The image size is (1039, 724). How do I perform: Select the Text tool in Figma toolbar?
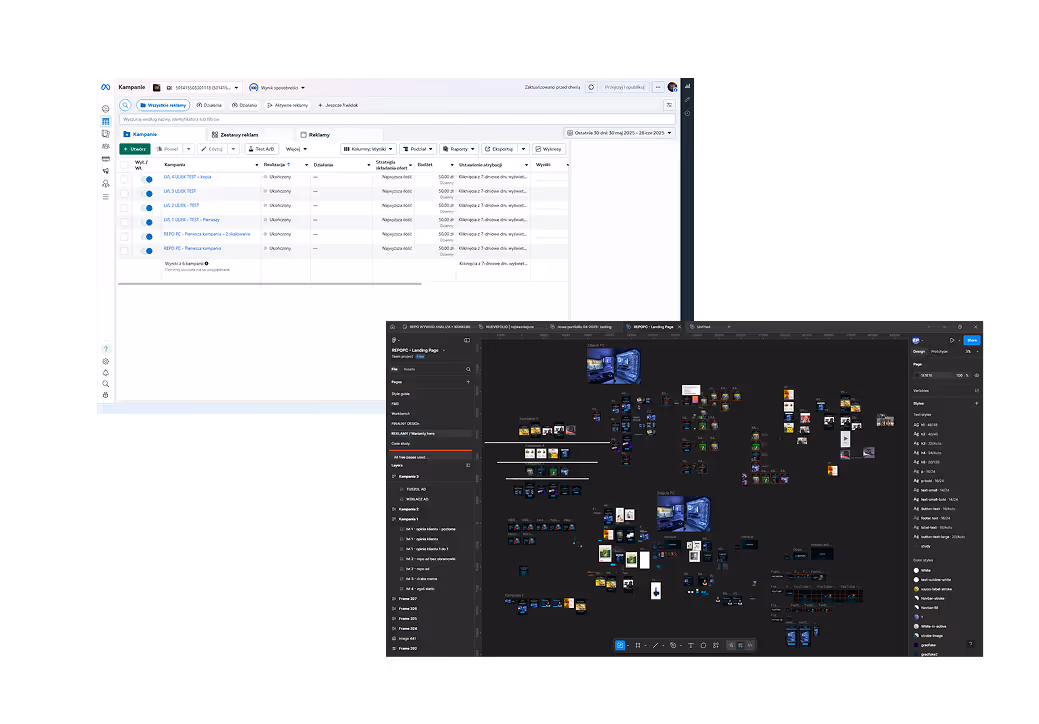coord(690,645)
